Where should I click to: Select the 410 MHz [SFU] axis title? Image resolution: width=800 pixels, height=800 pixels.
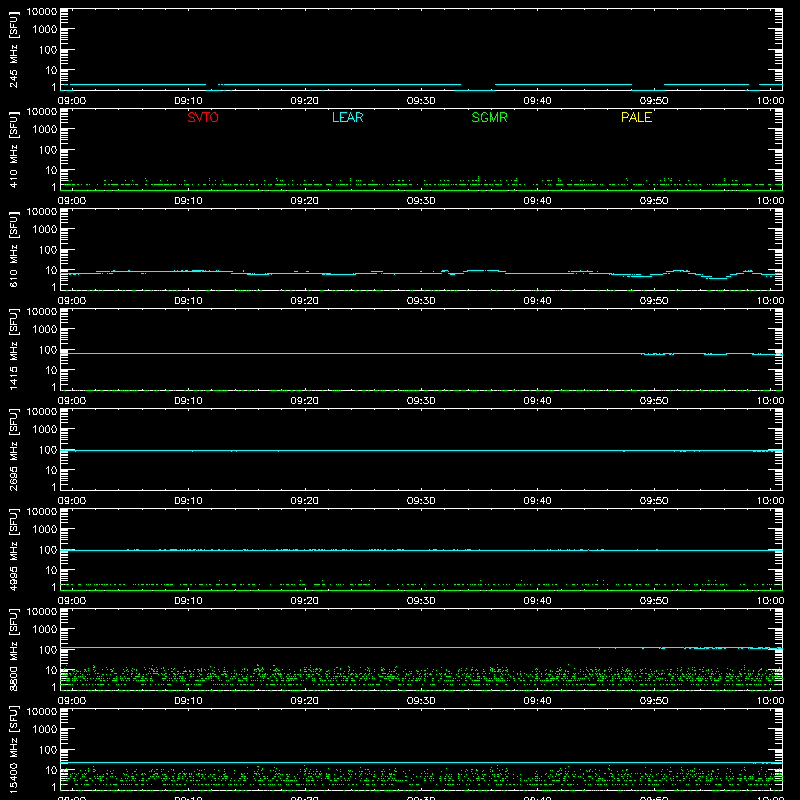(x=13, y=150)
